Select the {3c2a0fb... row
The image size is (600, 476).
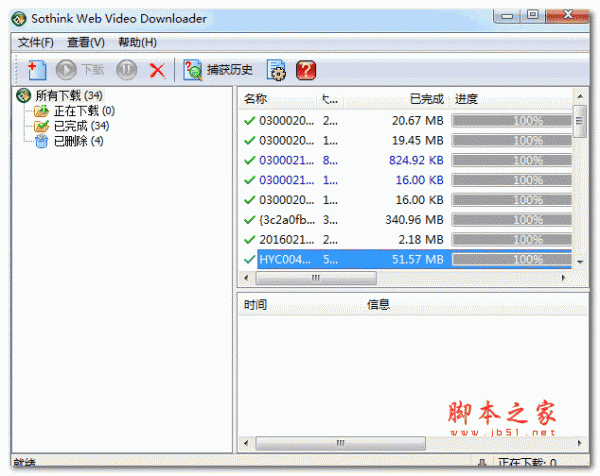coord(406,220)
